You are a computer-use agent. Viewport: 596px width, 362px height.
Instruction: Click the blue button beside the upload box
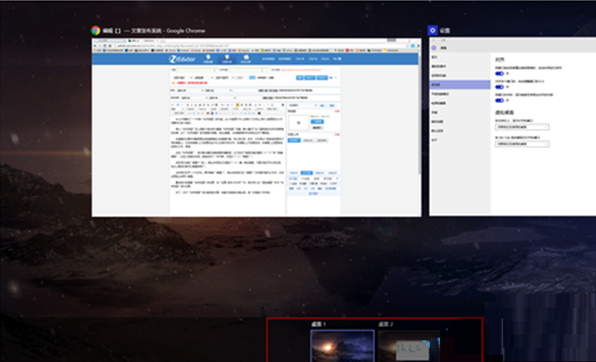(317, 122)
